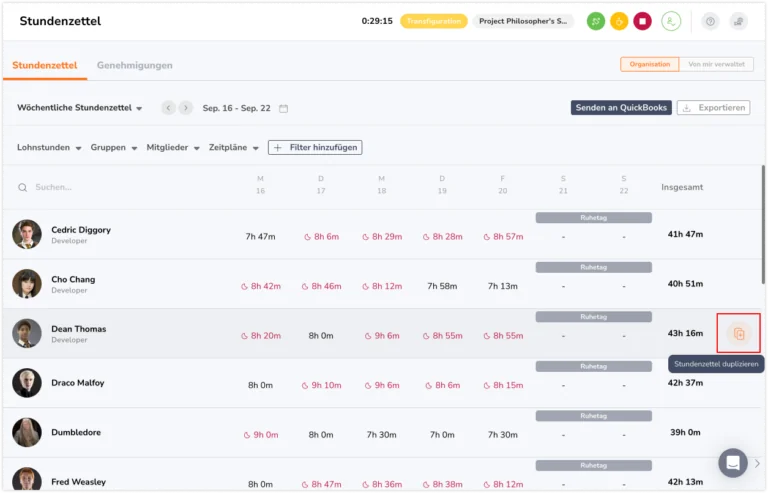Click the Sep. 16 - Sep. 22 date range
Viewport: 768px width, 493px height.
tap(237, 108)
